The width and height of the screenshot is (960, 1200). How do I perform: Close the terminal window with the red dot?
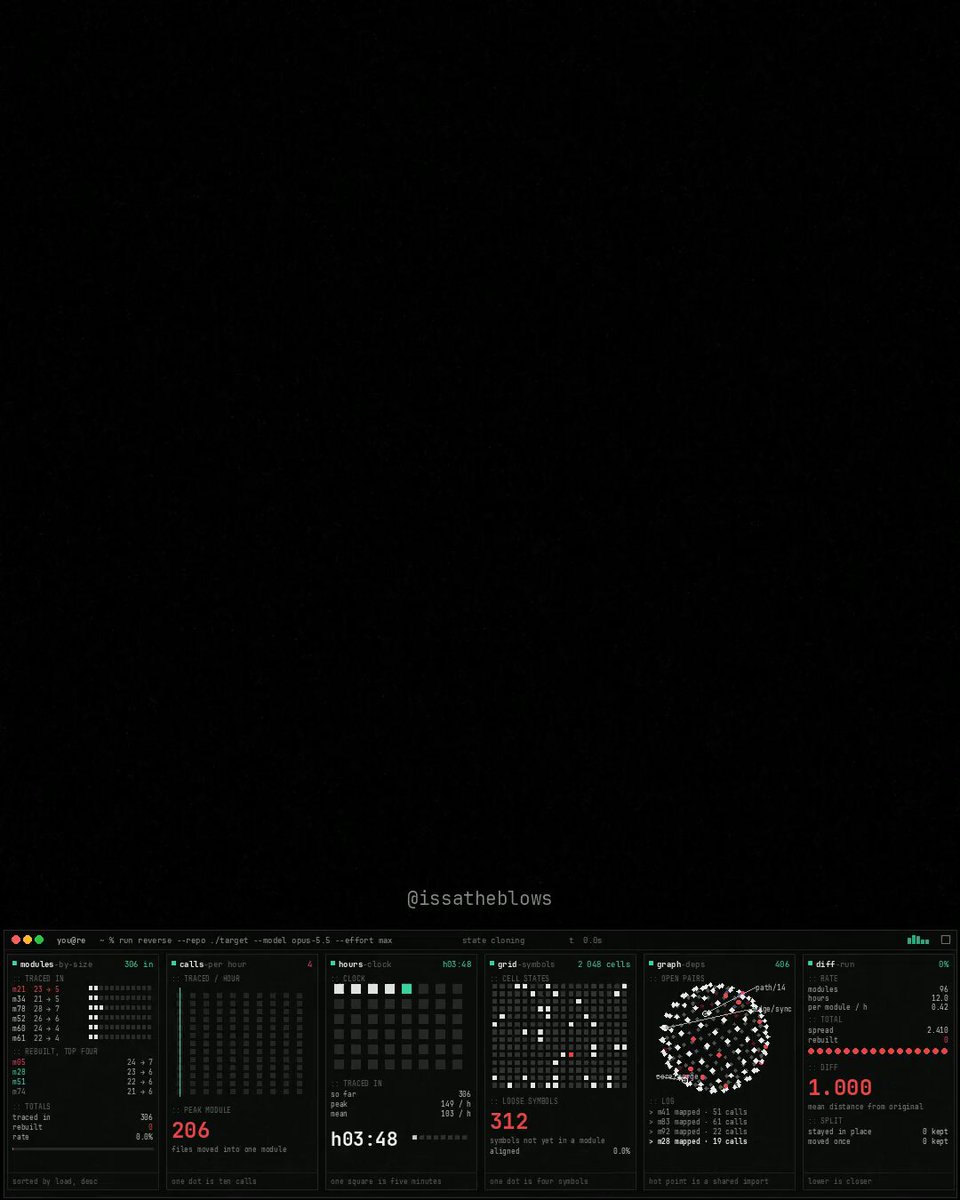click(x=16, y=940)
